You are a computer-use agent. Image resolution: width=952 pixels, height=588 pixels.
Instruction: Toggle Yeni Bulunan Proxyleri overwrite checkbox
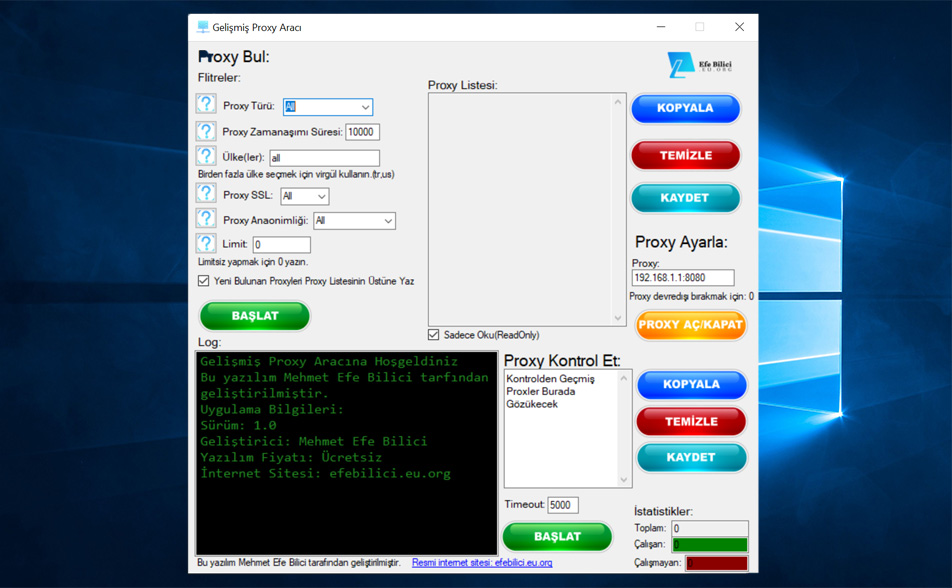click(x=204, y=281)
